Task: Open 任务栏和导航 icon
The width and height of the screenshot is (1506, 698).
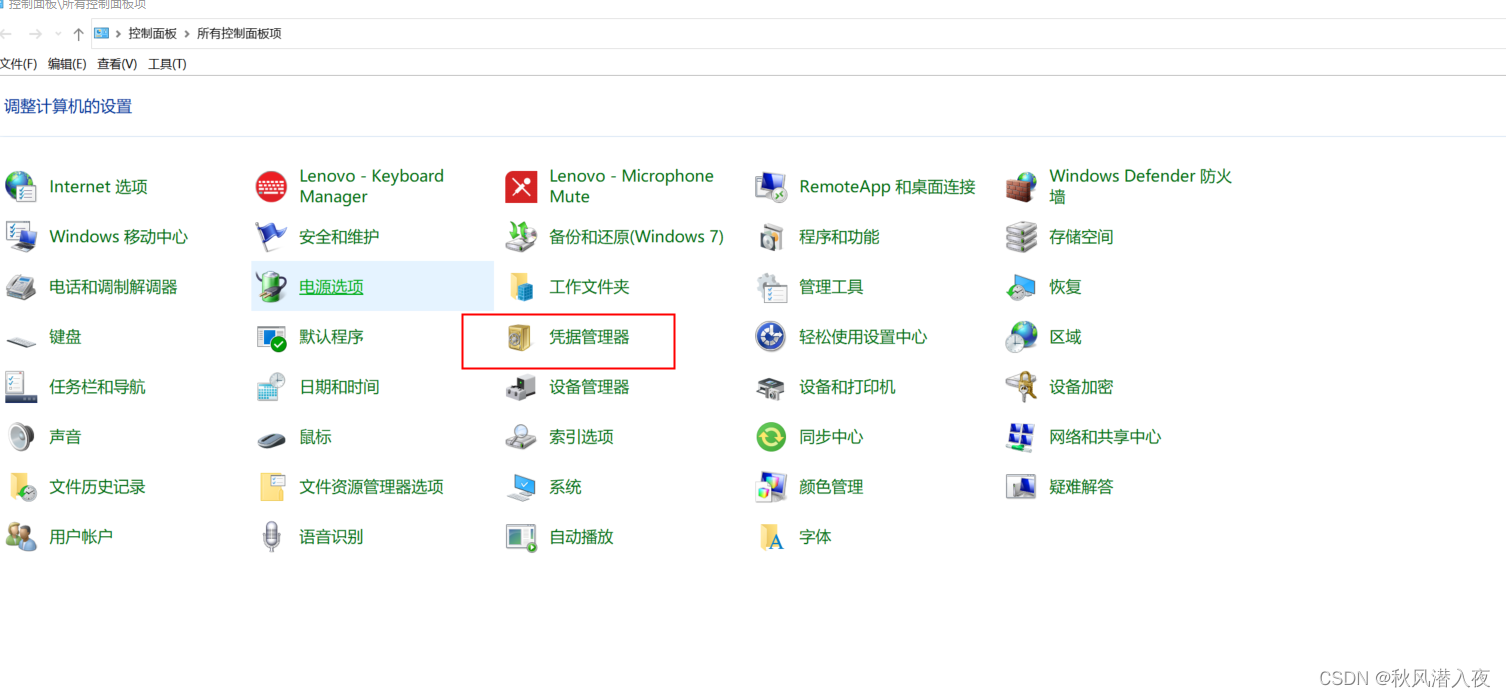Action: (x=20, y=386)
